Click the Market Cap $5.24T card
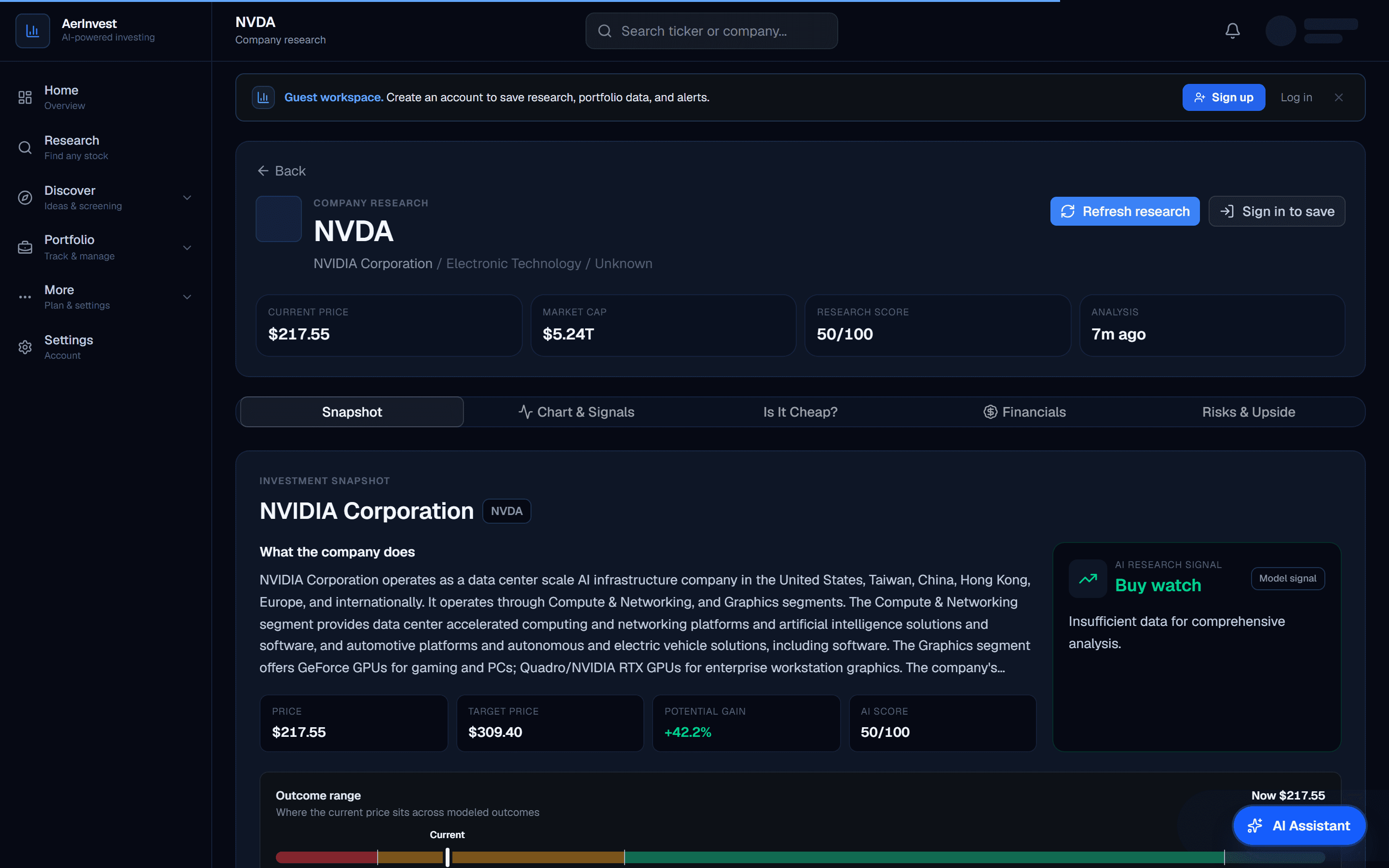This screenshot has width=1389, height=868. pyautogui.click(x=663, y=325)
